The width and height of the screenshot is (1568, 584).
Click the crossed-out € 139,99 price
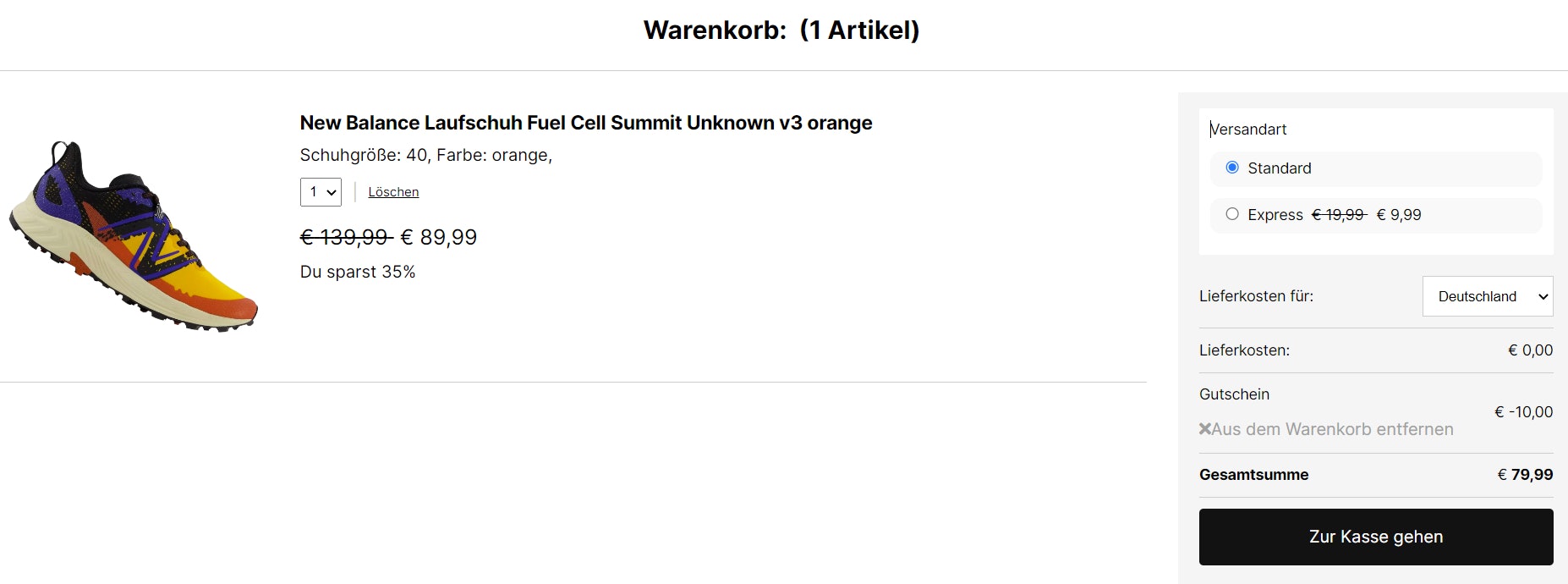coord(345,238)
